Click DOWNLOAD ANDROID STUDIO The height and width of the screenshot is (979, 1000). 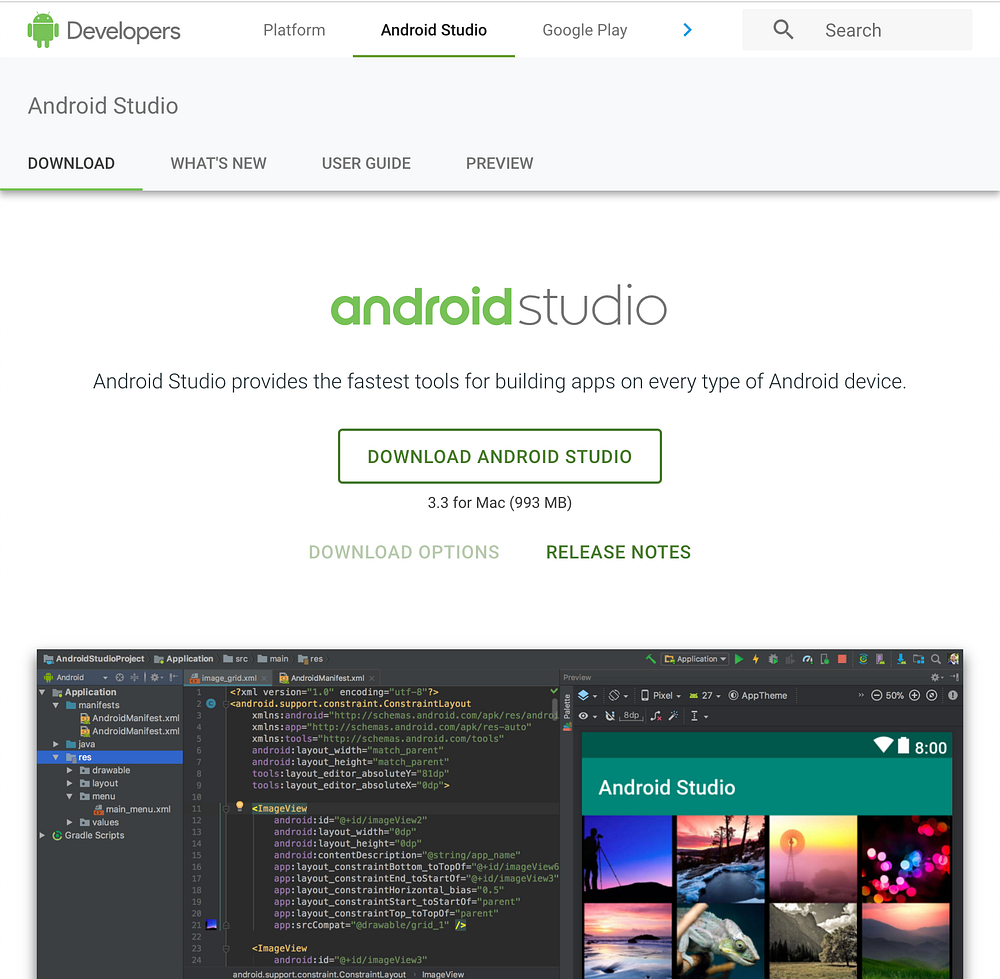pos(500,456)
